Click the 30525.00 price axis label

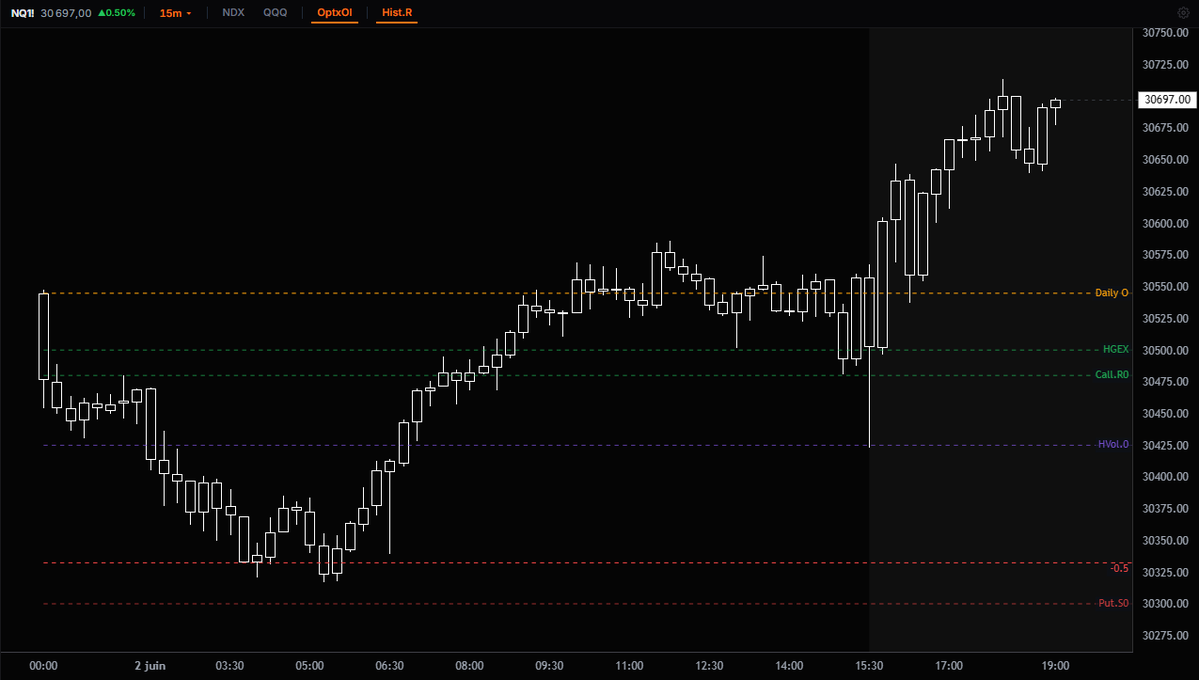(x=1165, y=318)
